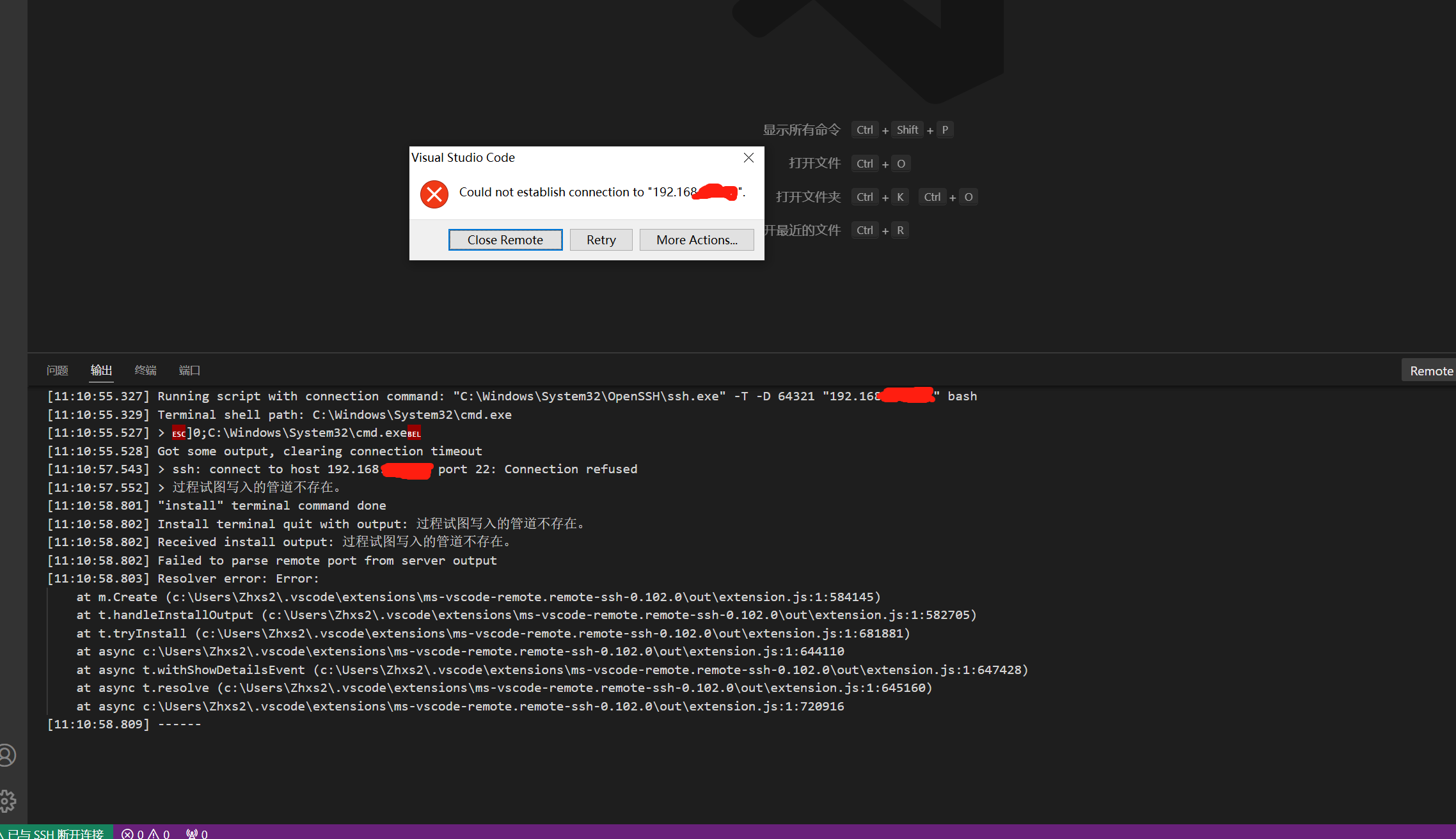
Task: Click the BEL control character marker
Action: pos(415,433)
